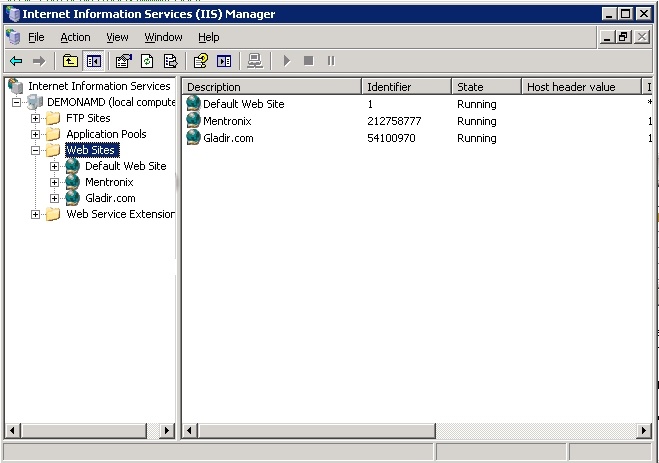Click the Export List toolbar icon
Image resolution: width=659 pixels, height=463 pixels.
170,61
